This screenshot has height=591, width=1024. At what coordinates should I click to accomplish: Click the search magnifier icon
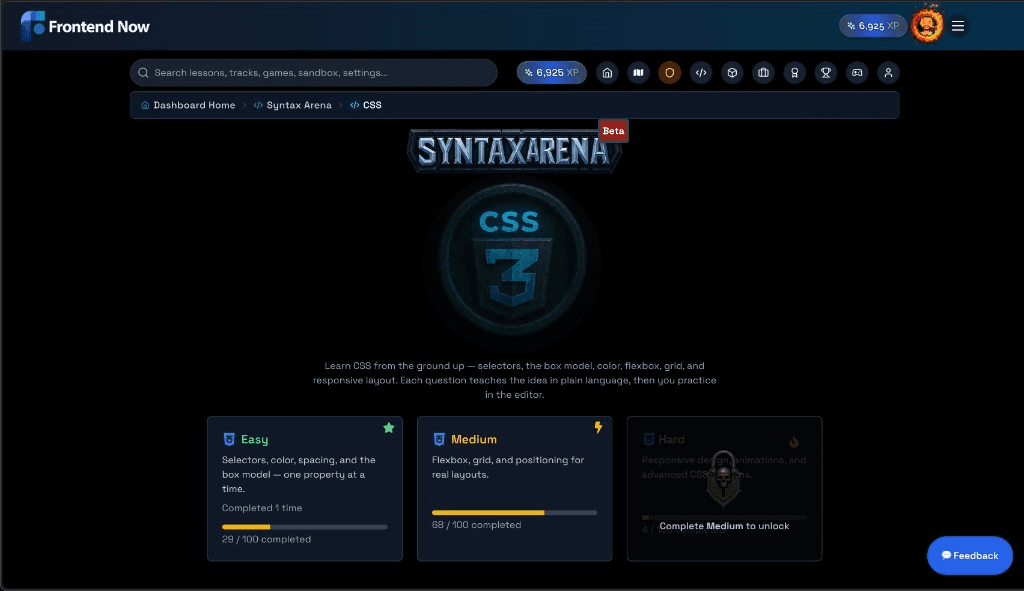(x=143, y=72)
